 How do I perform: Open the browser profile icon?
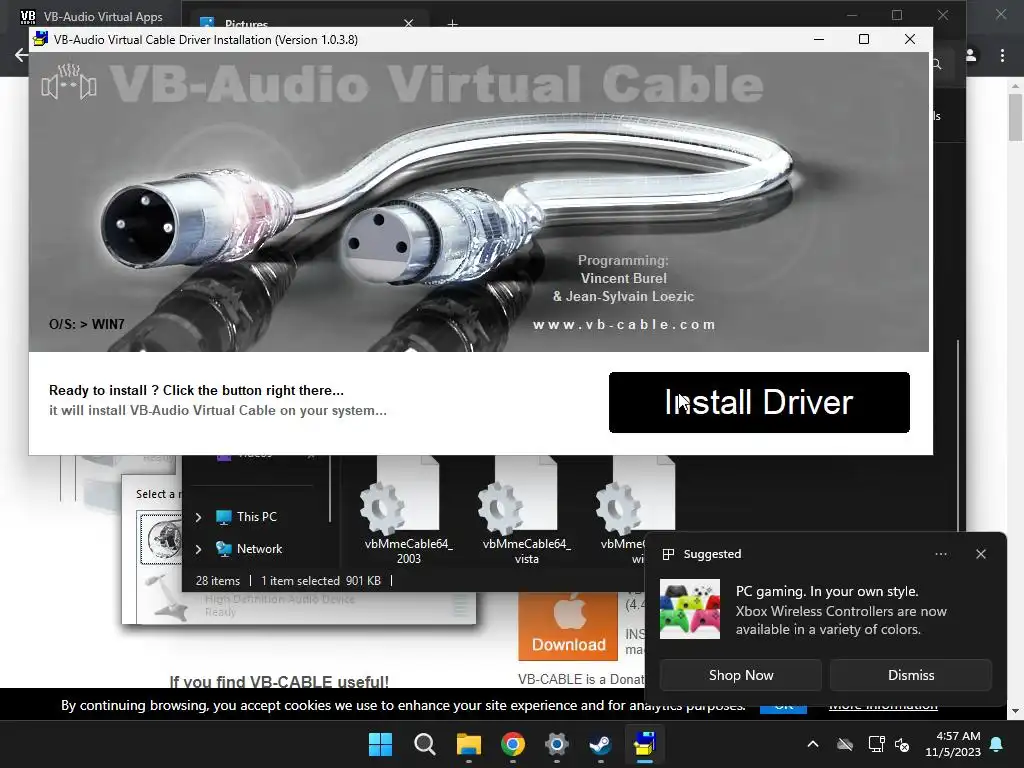[971, 56]
